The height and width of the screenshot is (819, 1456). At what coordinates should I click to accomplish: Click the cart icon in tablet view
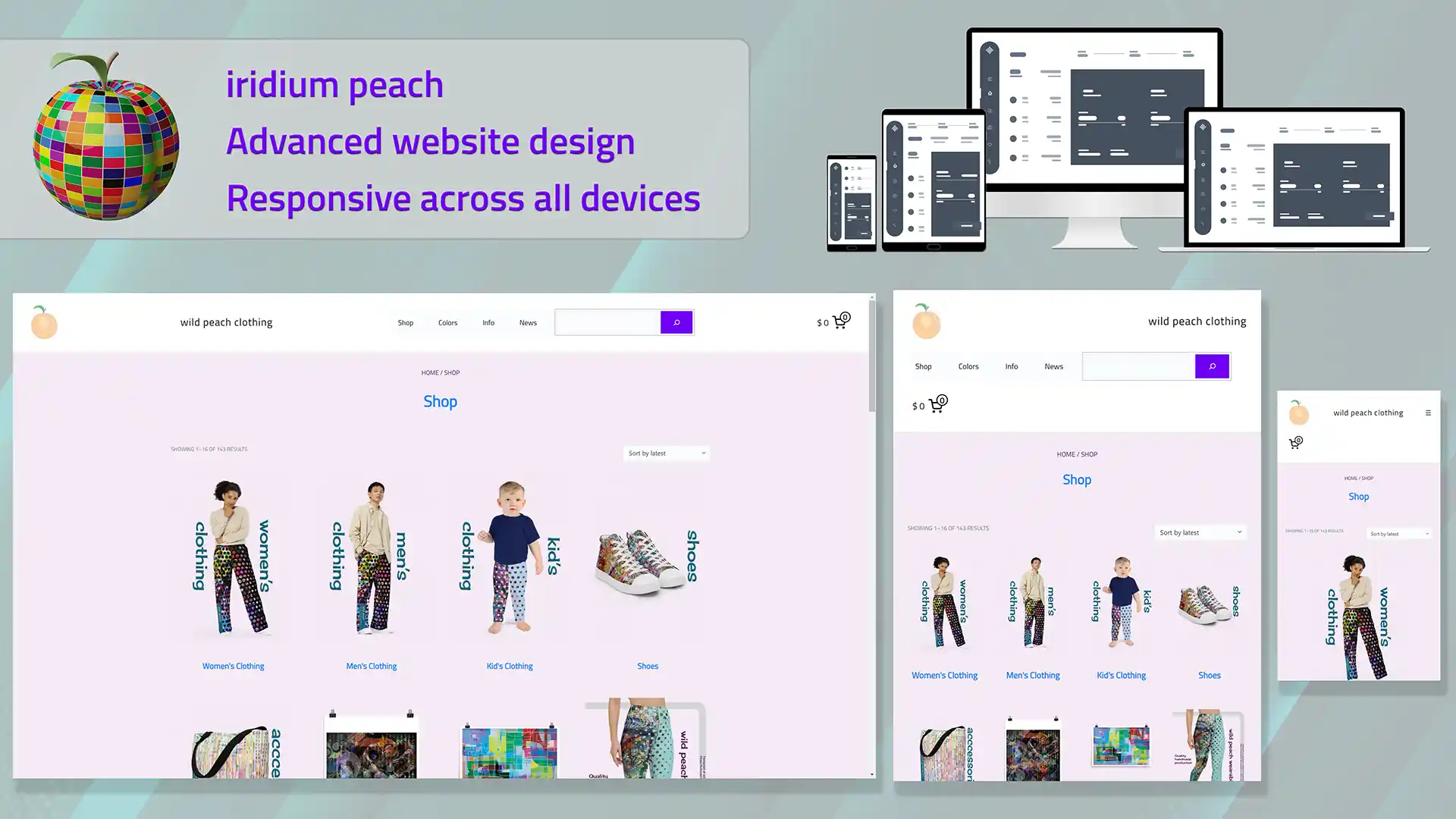click(x=936, y=404)
